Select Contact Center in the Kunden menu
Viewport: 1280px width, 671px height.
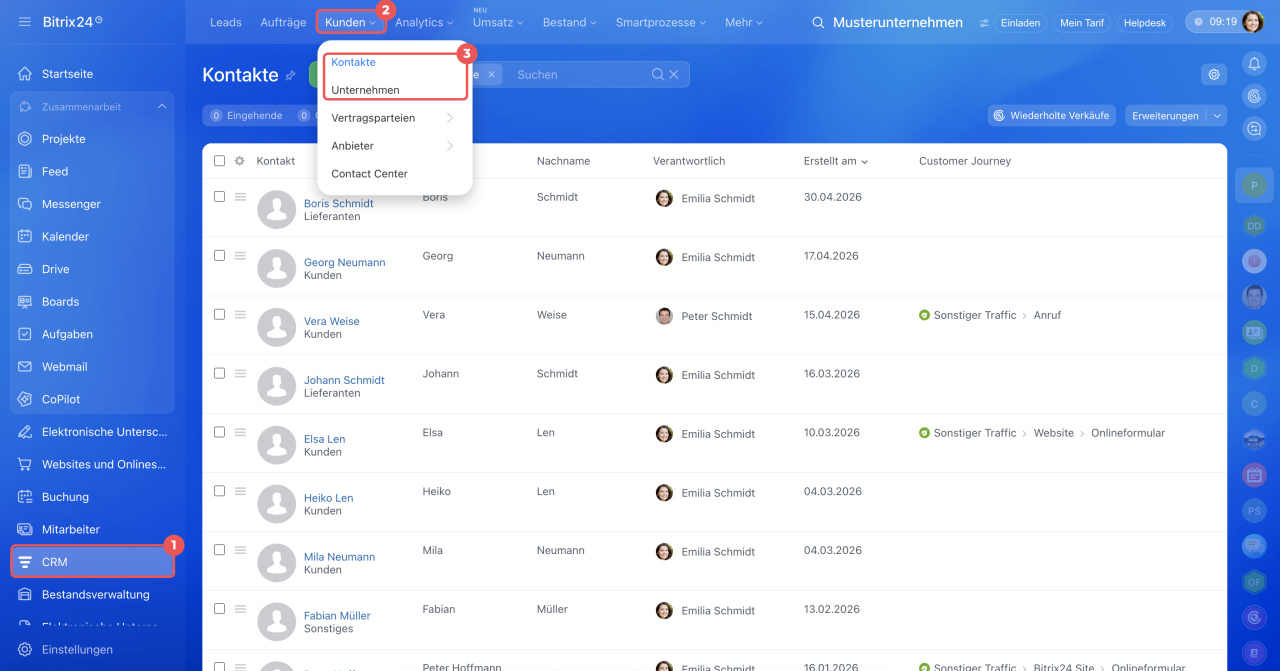[x=370, y=174]
